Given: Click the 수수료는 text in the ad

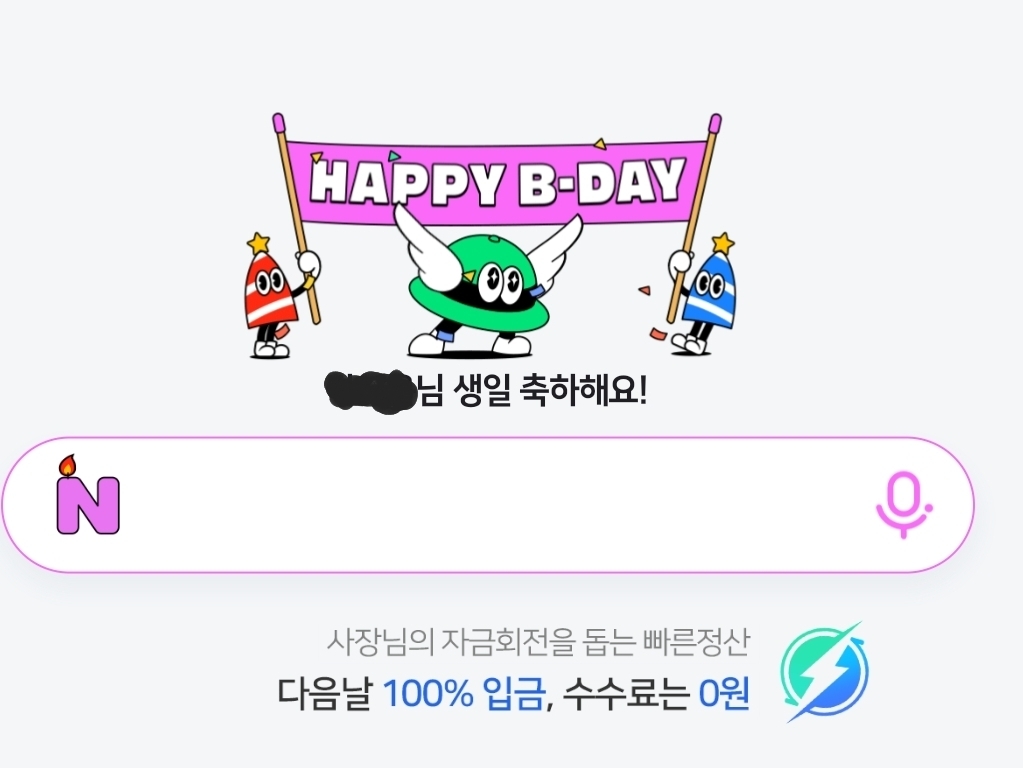Looking at the screenshot, I should point(625,694).
